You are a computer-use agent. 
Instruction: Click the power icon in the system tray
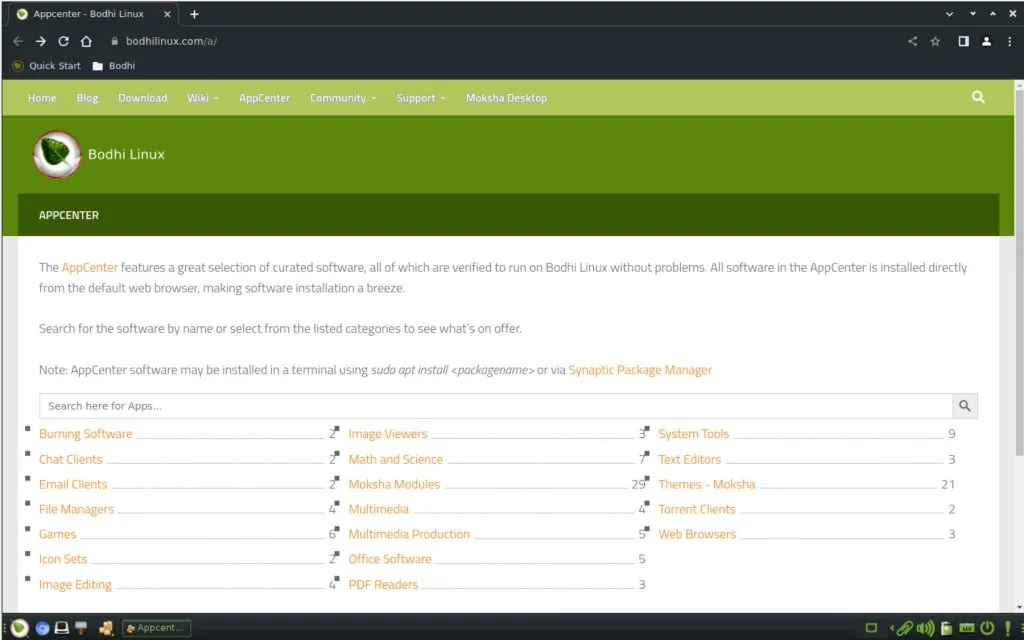coord(987,628)
